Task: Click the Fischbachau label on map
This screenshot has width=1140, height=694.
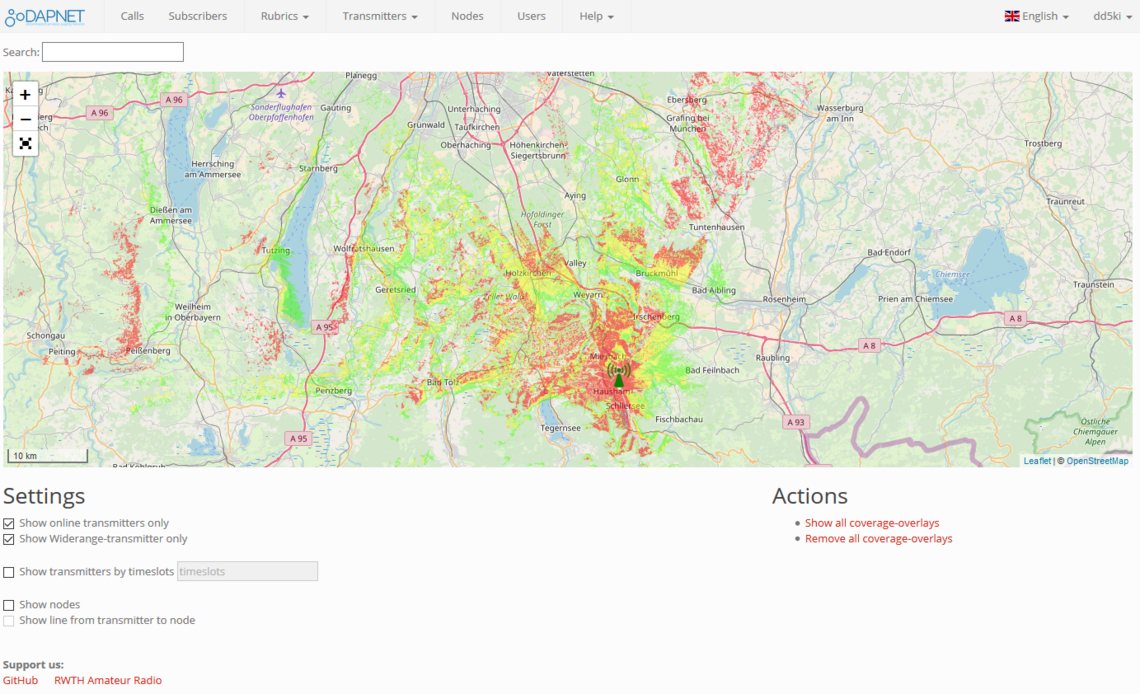Action: (x=679, y=419)
